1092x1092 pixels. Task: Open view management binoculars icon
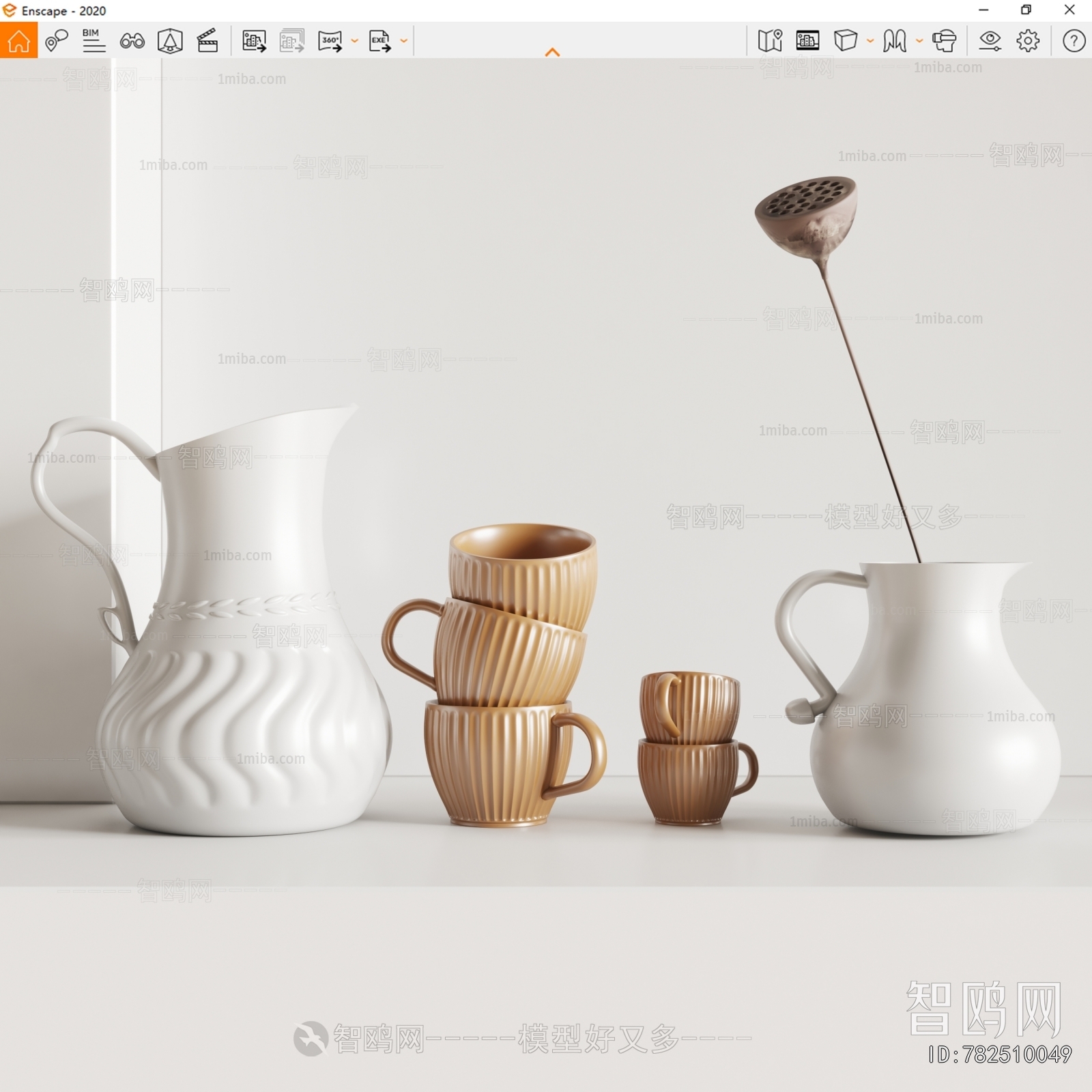(x=132, y=42)
